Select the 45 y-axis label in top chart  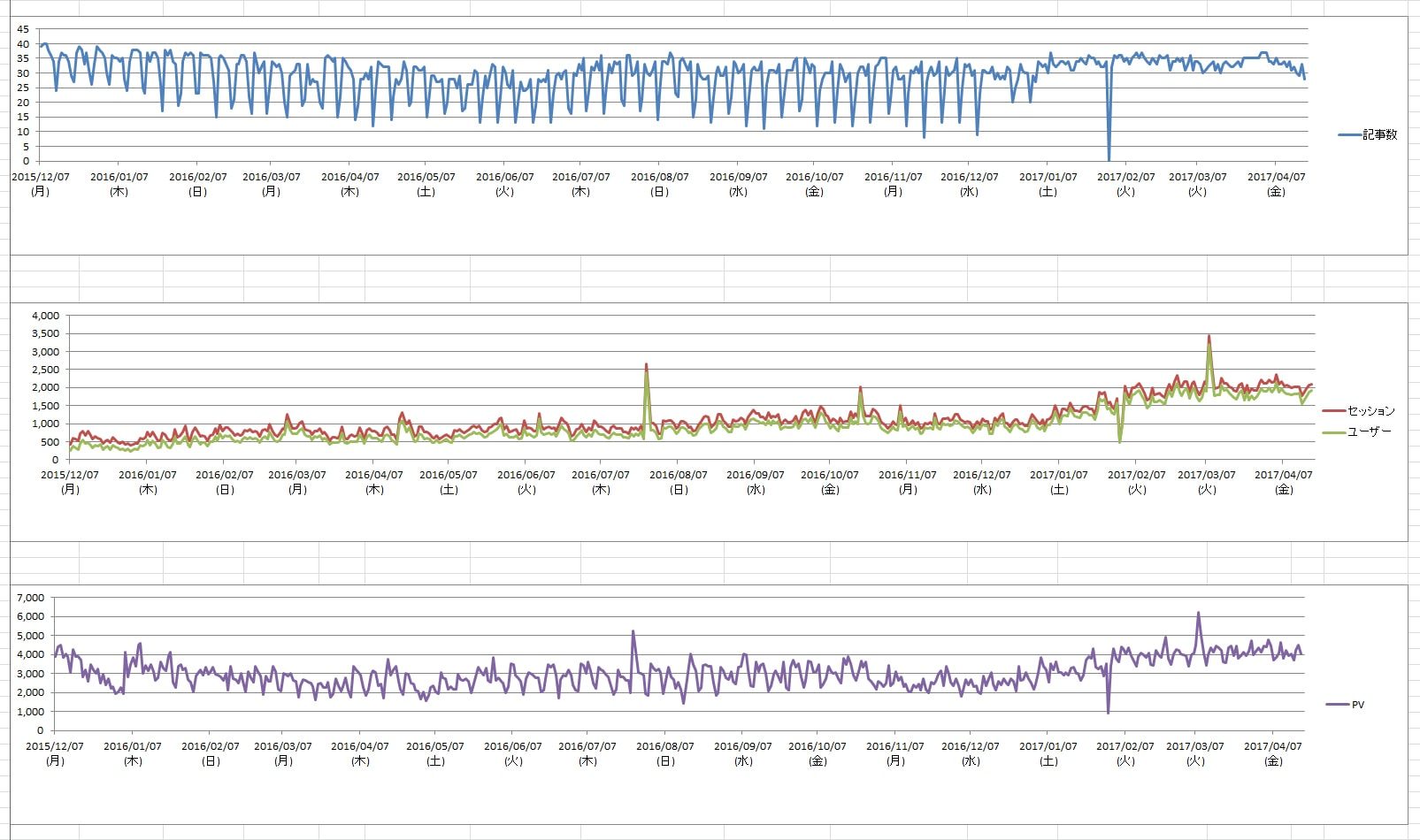click(23, 29)
